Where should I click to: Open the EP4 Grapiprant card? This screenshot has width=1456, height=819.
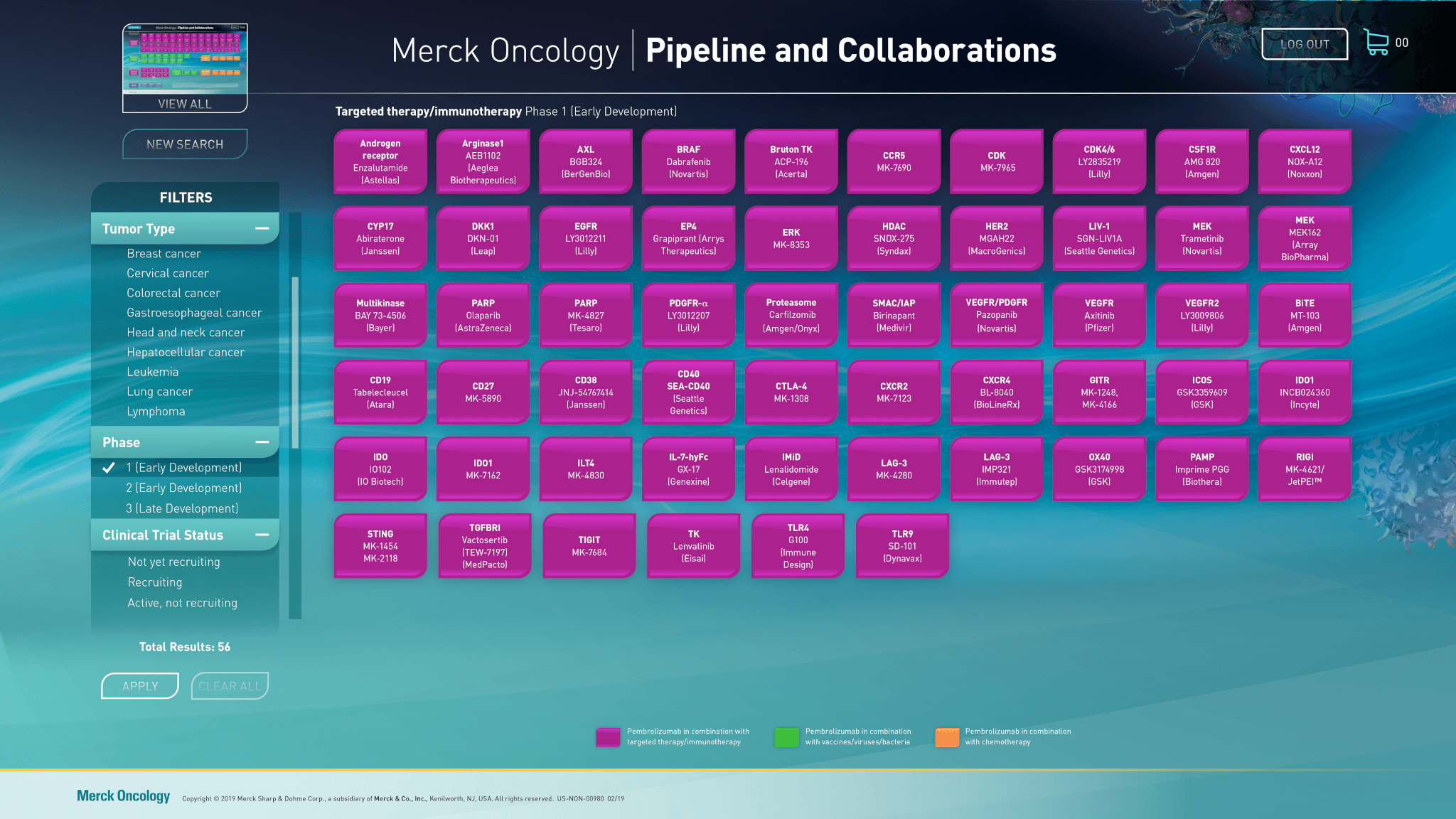[688, 238]
